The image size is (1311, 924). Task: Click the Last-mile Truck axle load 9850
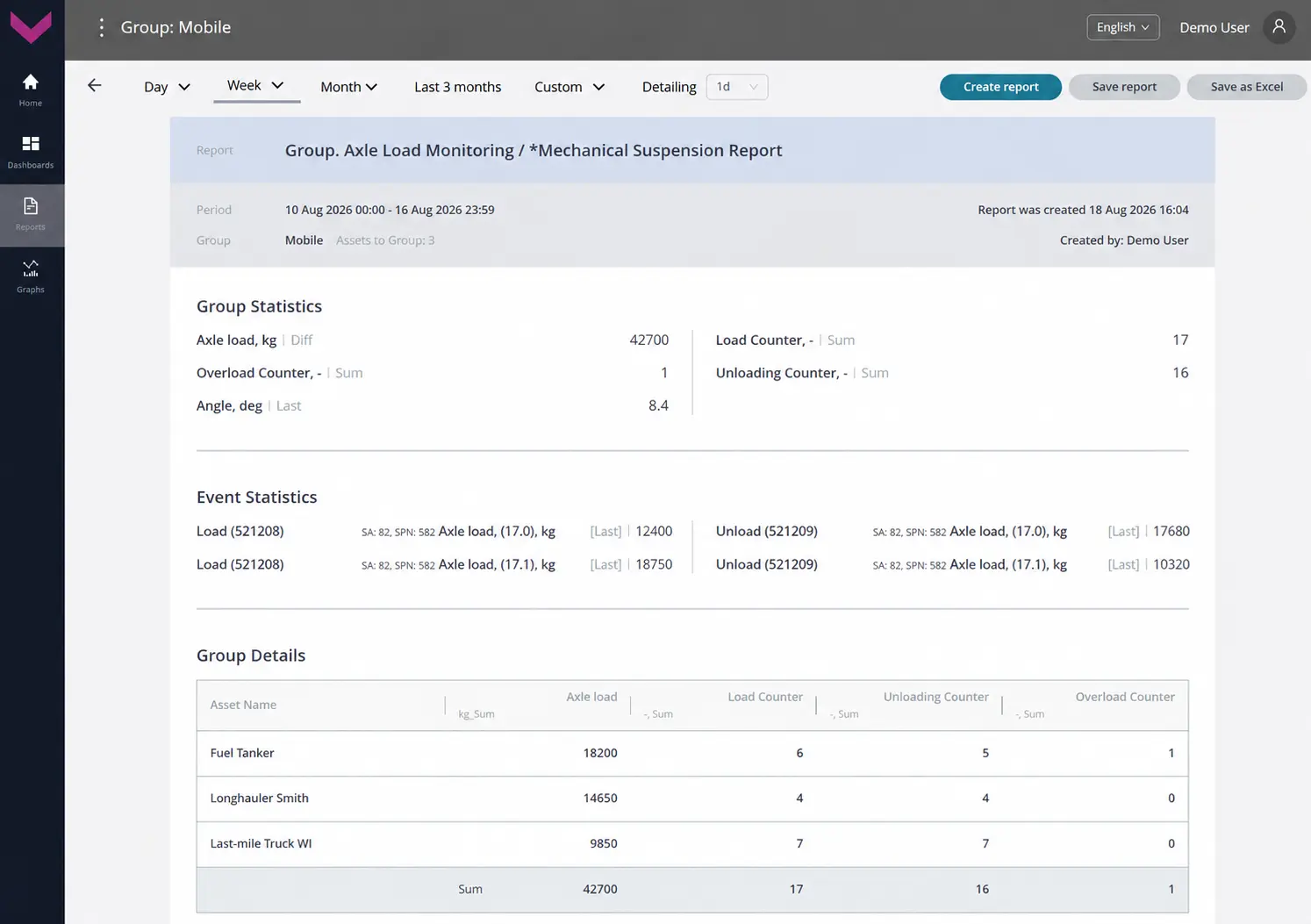click(603, 844)
